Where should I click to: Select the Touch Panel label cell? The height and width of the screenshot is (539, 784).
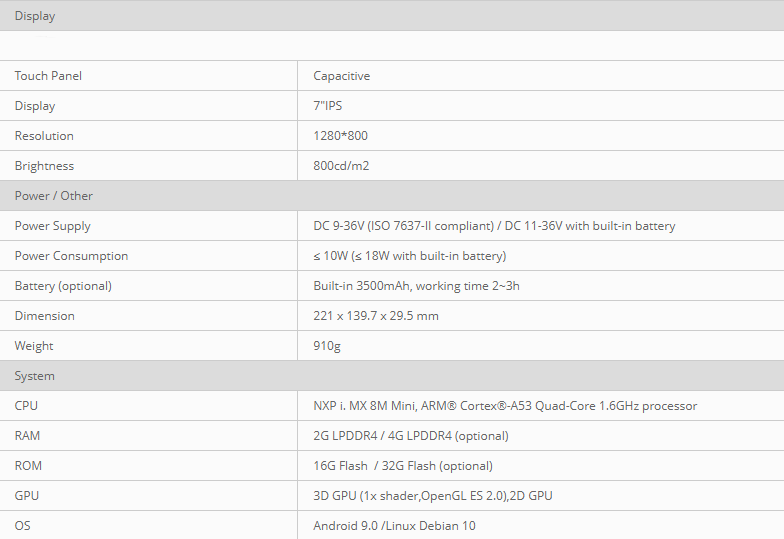click(x=148, y=76)
